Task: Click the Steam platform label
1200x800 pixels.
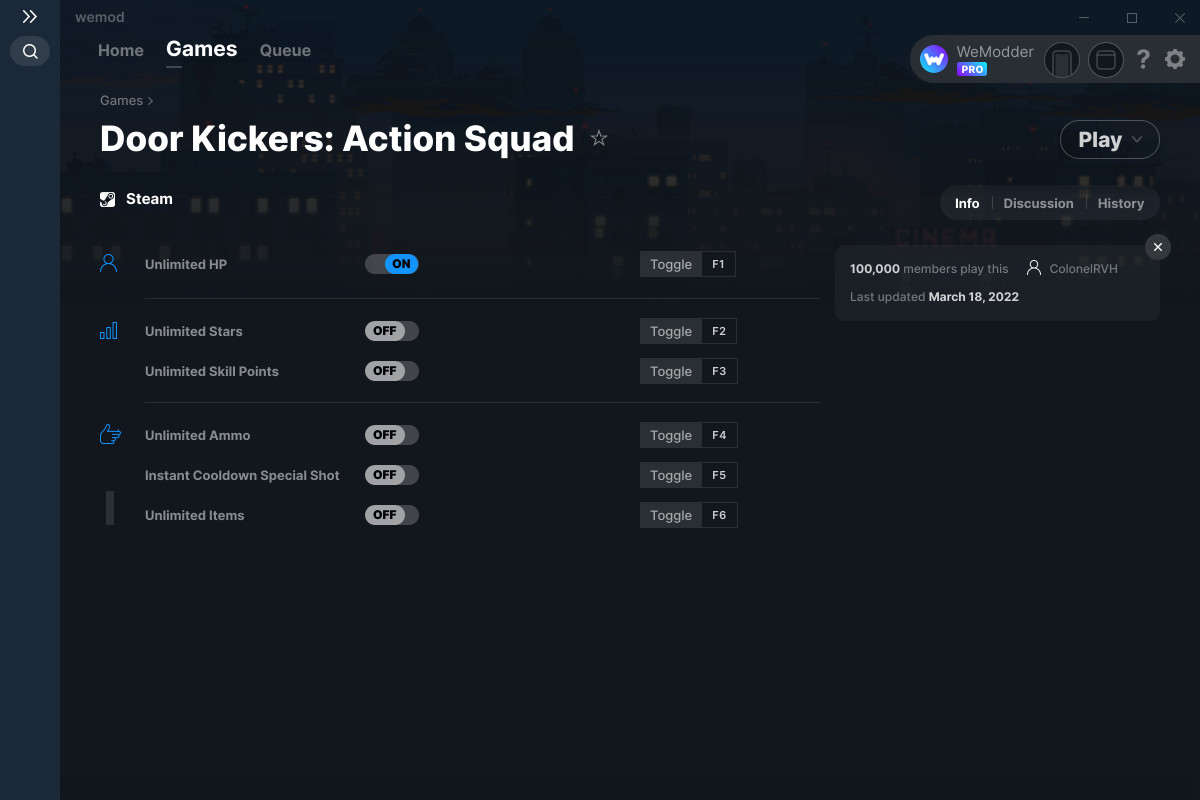Action: click(149, 199)
